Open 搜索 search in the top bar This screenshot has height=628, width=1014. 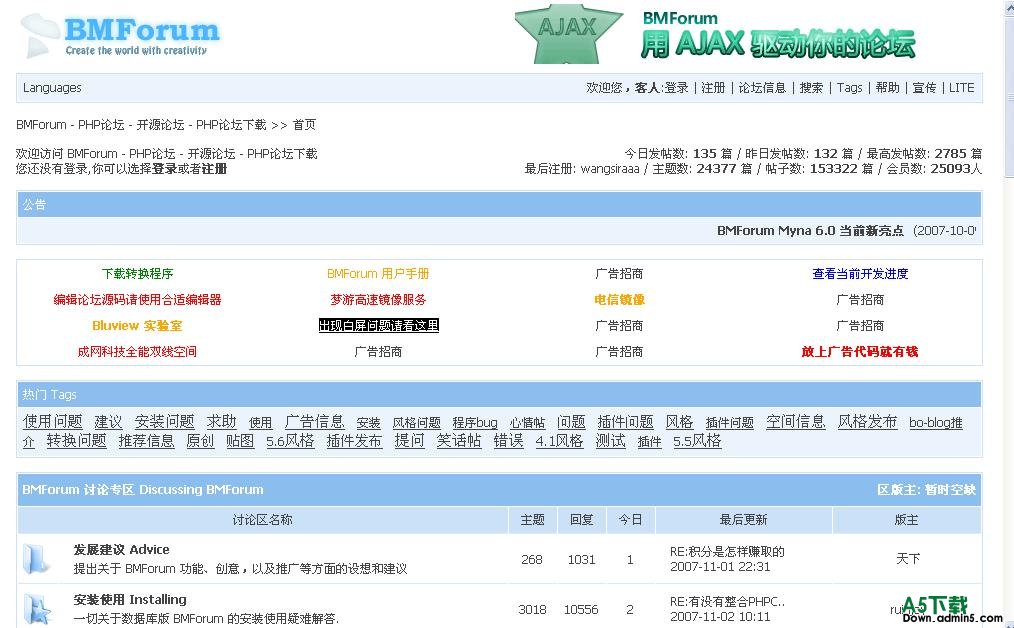[x=811, y=88]
